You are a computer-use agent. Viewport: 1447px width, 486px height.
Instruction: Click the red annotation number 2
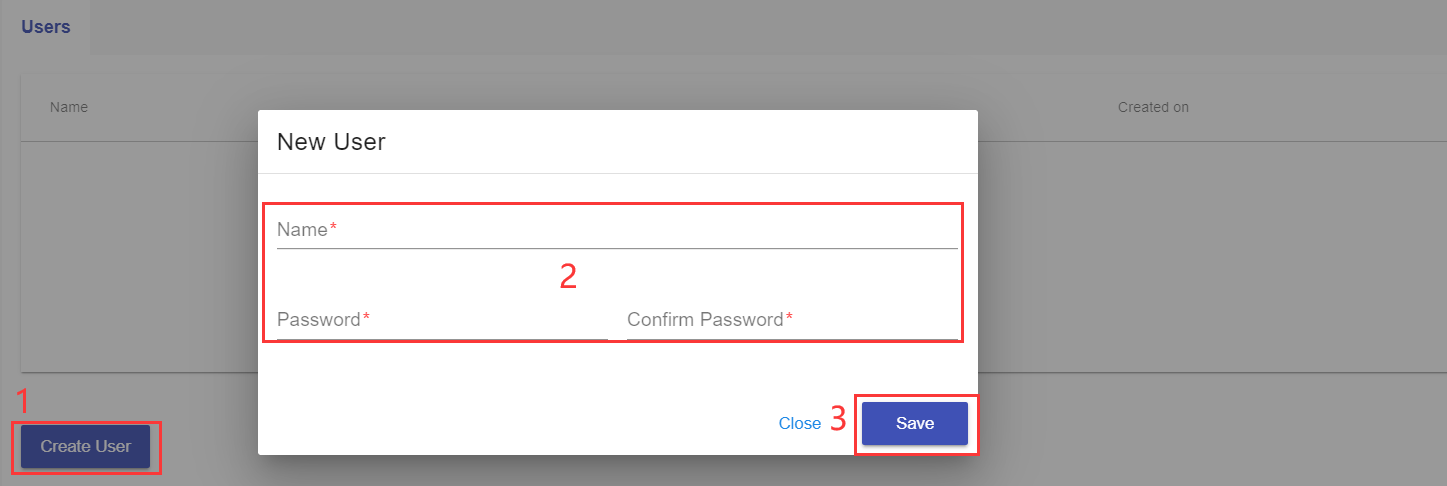click(x=568, y=277)
